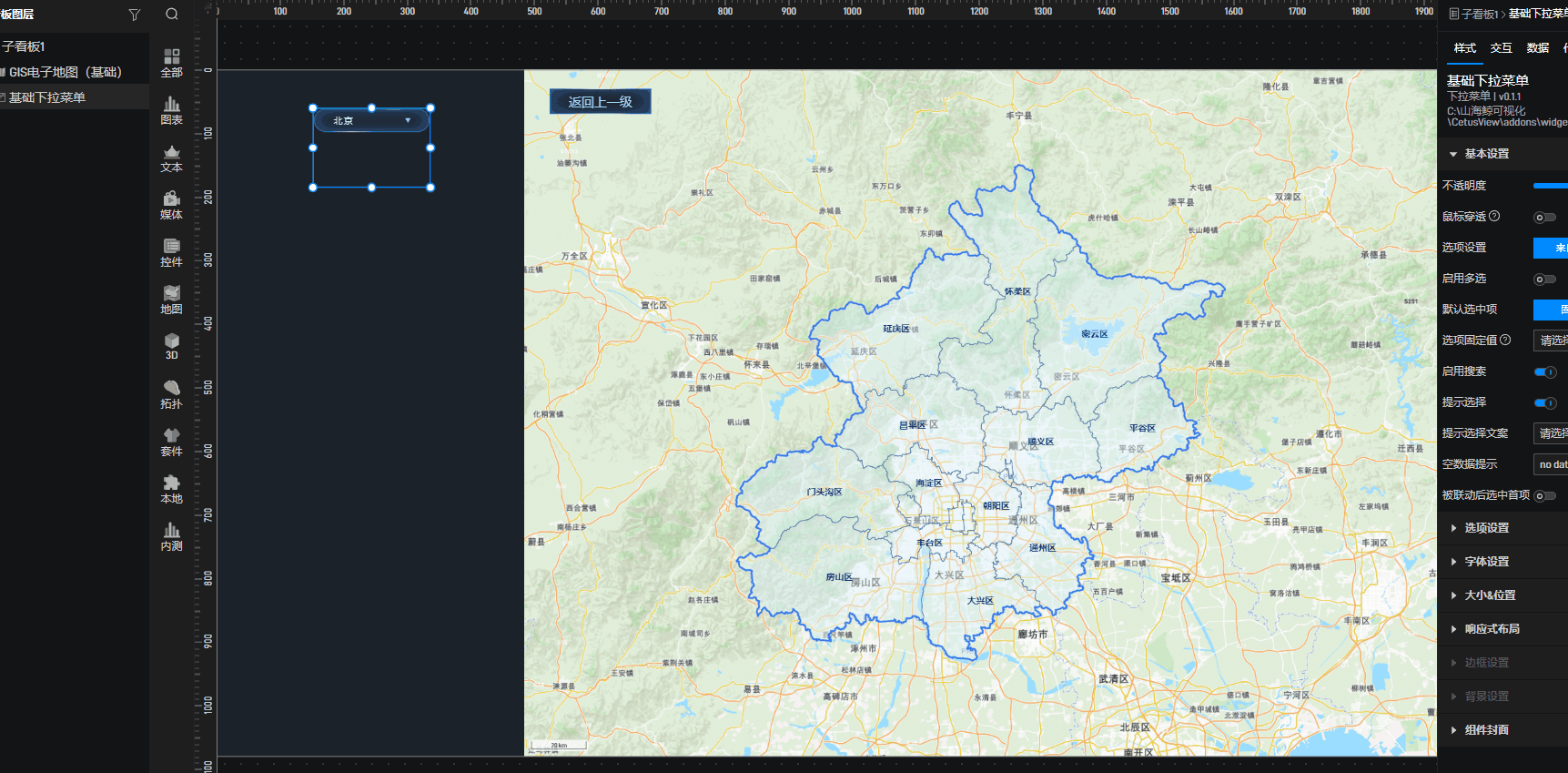1568x773 pixels.
Task: Disable the 启用搜索 switch
Action: click(x=1544, y=371)
